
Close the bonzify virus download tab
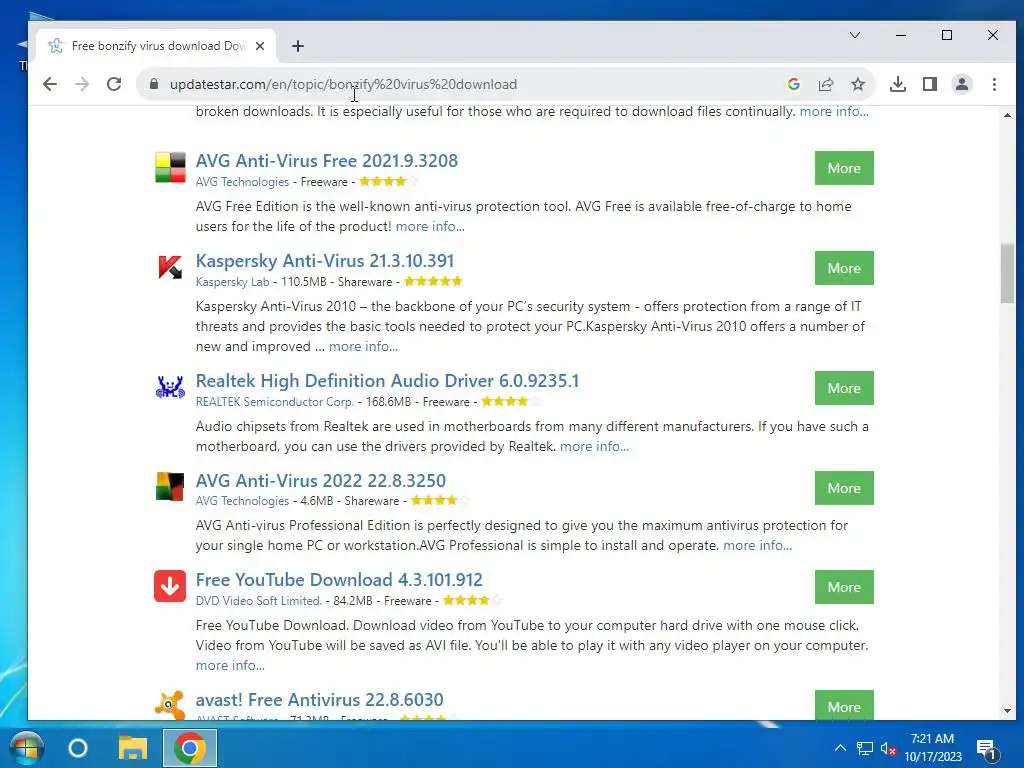(260, 46)
